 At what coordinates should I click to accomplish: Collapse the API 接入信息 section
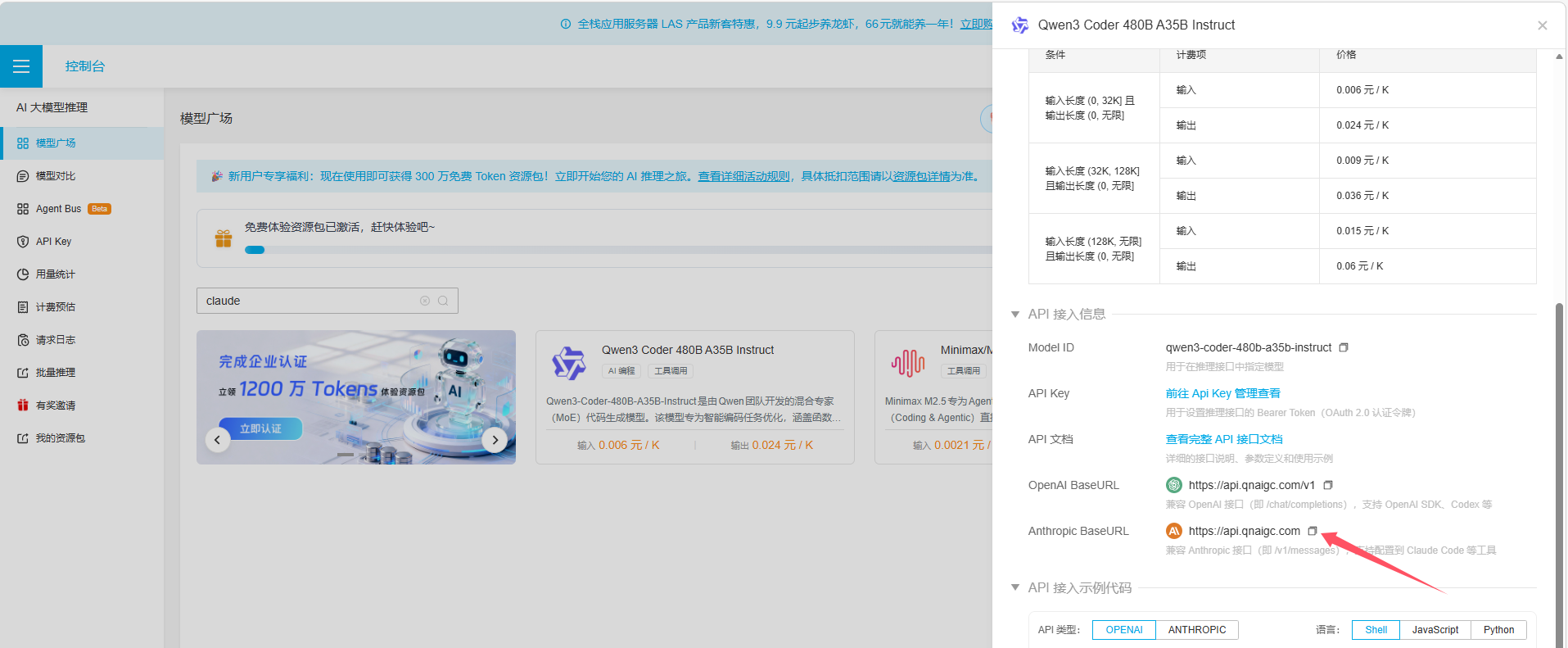coord(1015,314)
